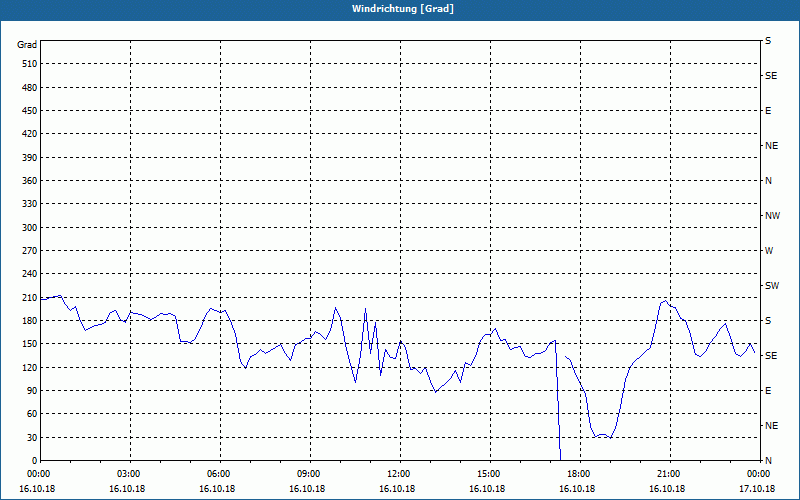Select the 450 y-axis tick label
Viewport: 800px width, 500px height.
coord(30,111)
